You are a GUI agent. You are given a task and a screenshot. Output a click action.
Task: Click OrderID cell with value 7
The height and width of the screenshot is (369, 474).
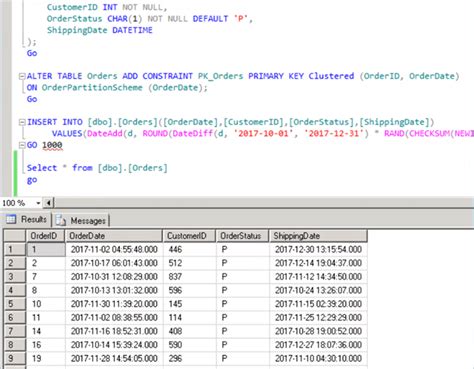pyautogui.click(x=46, y=277)
